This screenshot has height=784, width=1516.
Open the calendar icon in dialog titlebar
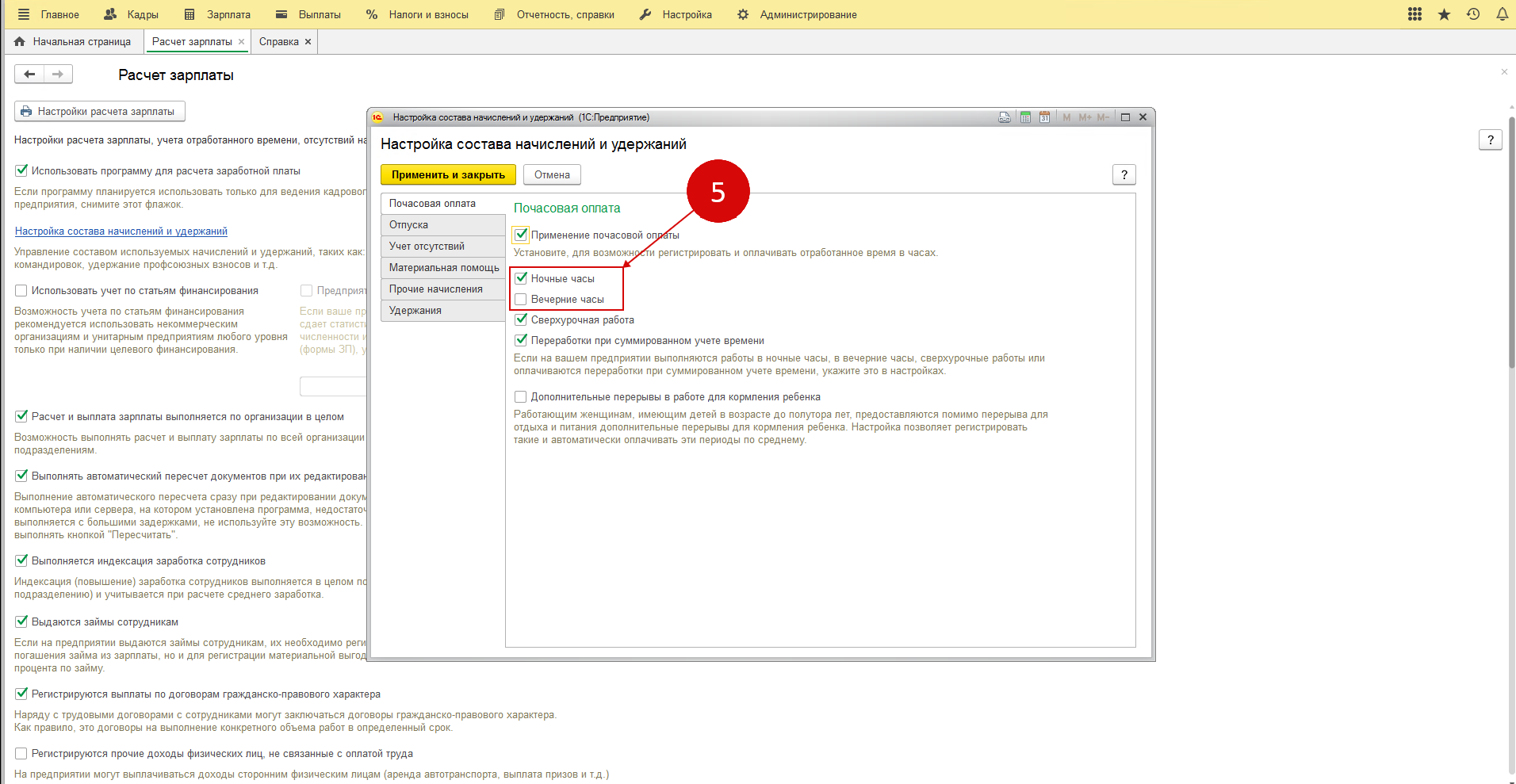(1044, 117)
